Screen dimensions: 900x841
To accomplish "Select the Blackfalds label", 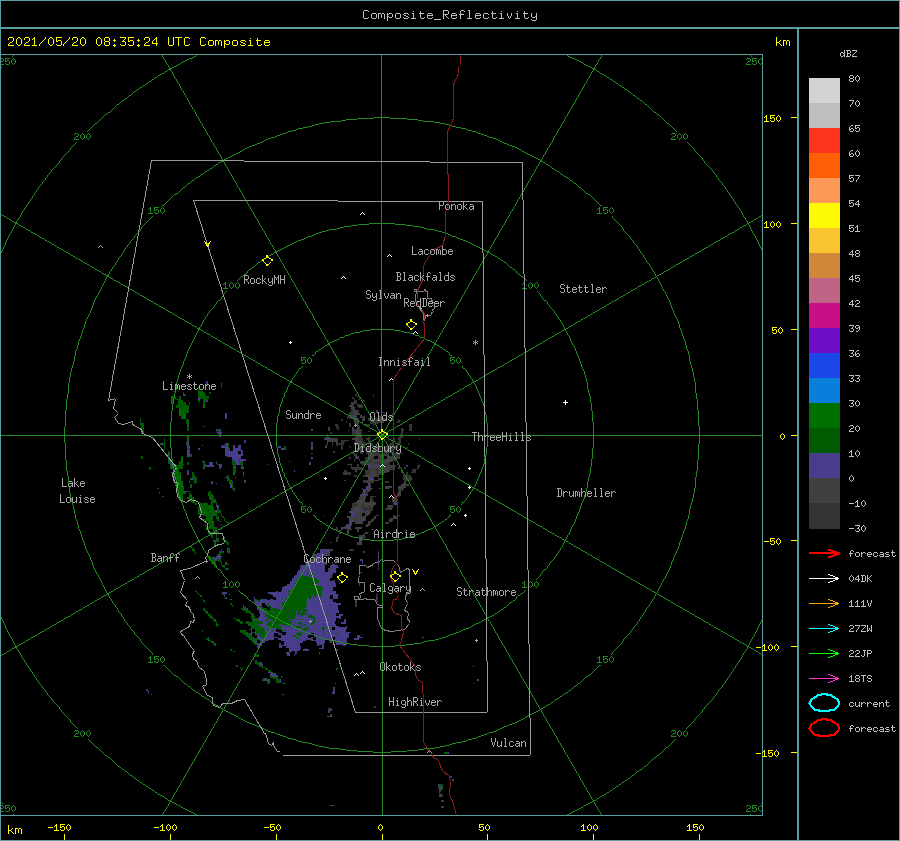I will click(425, 277).
